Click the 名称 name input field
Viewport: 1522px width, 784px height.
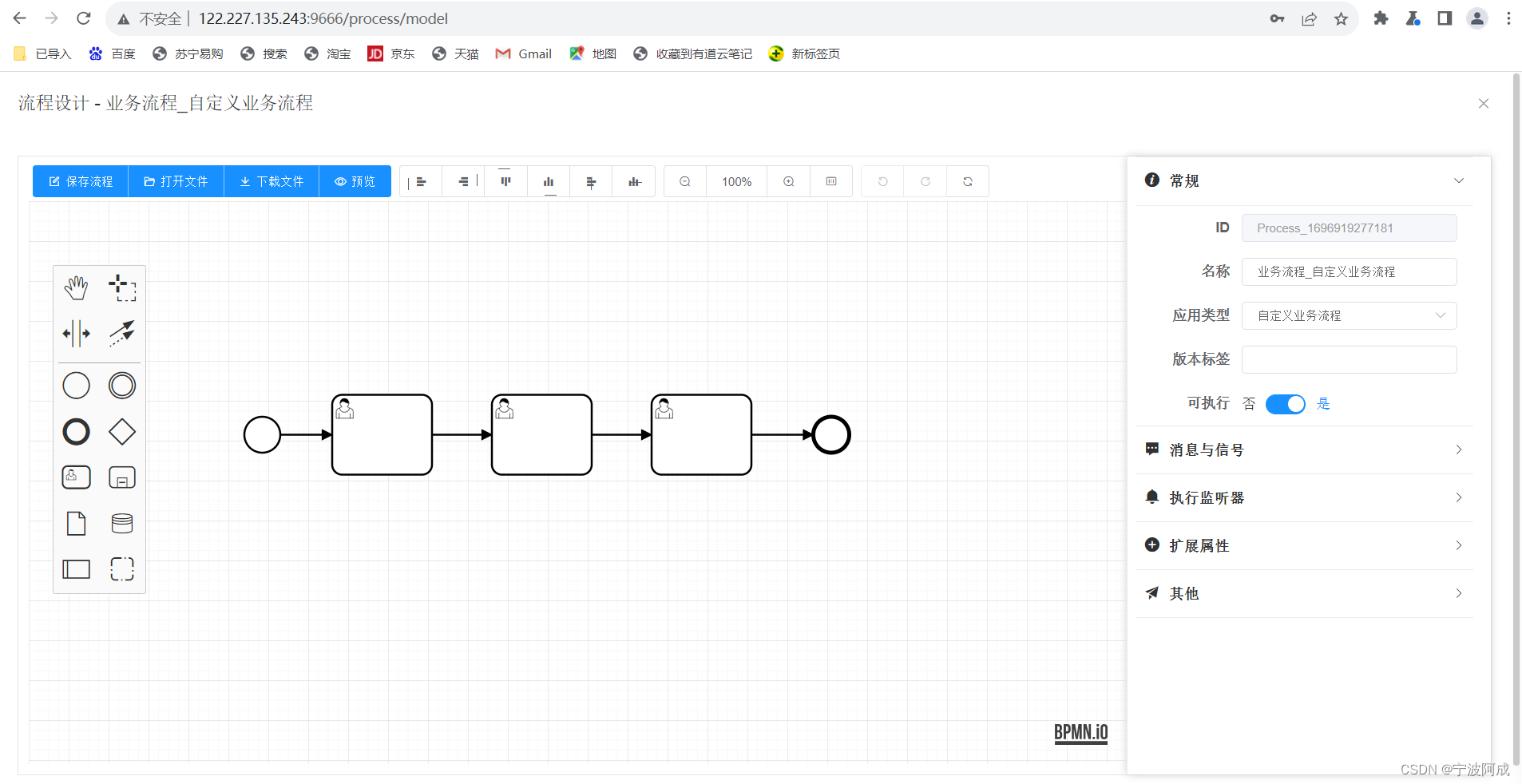pyautogui.click(x=1350, y=271)
